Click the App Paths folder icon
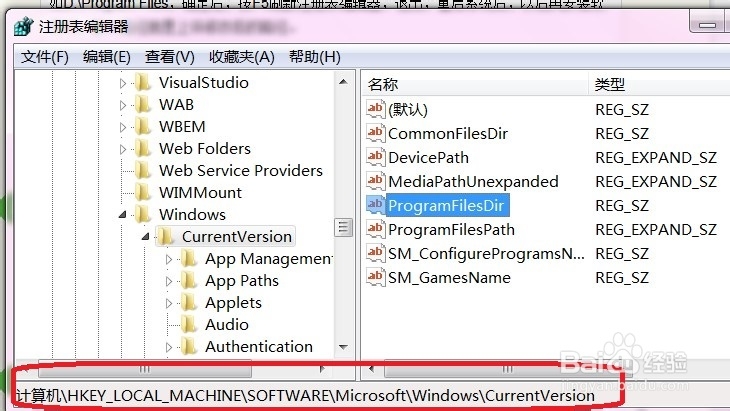730x411 pixels. (x=189, y=280)
